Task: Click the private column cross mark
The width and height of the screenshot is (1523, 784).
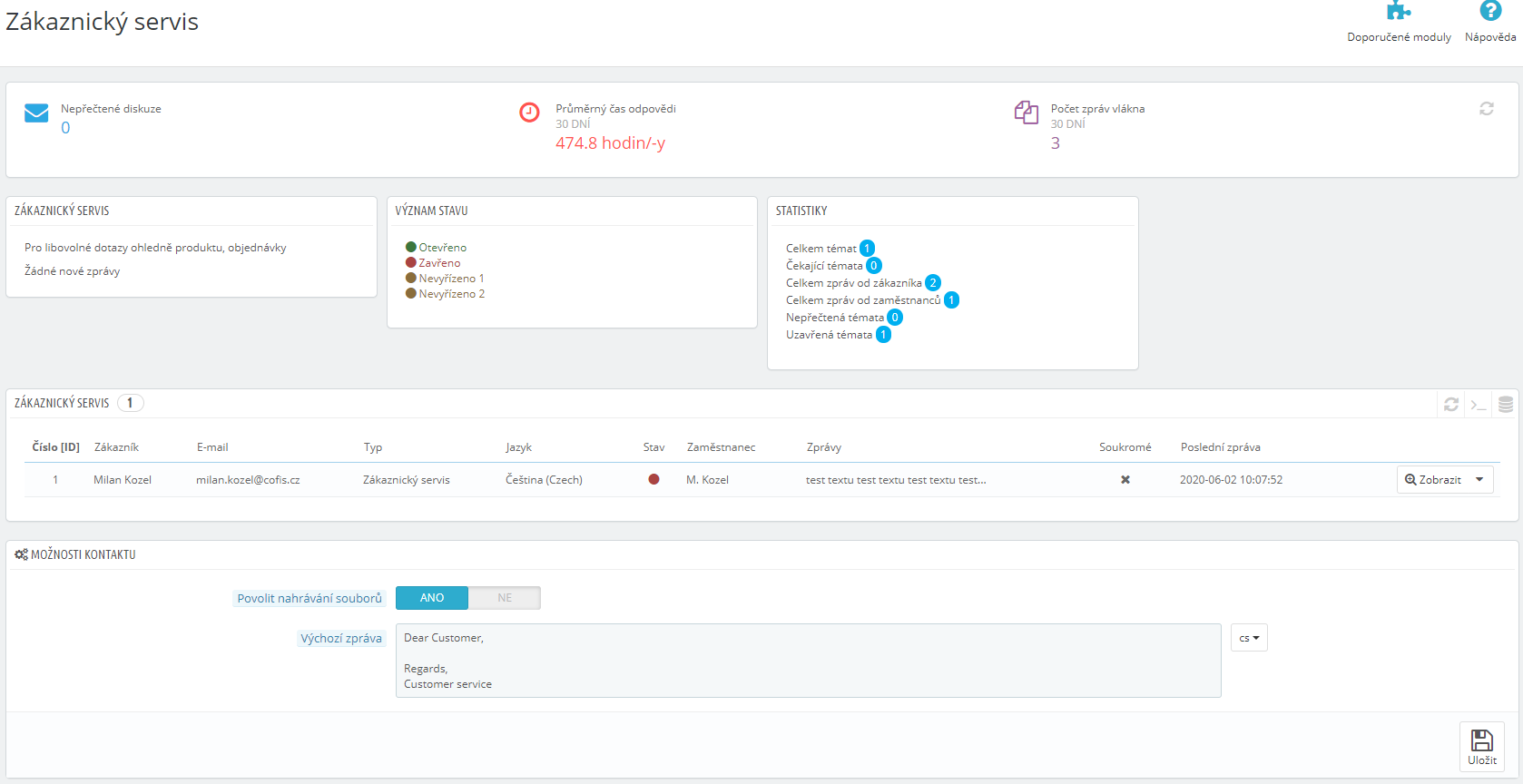Action: pyautogui.click(x=1125, y=480)
